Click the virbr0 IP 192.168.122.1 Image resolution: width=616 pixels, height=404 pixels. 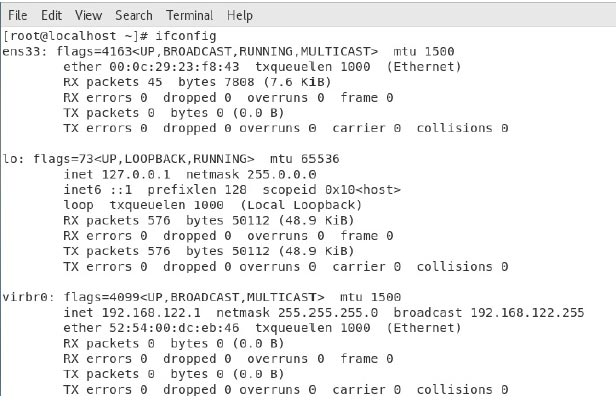click(x=151, y=313)
